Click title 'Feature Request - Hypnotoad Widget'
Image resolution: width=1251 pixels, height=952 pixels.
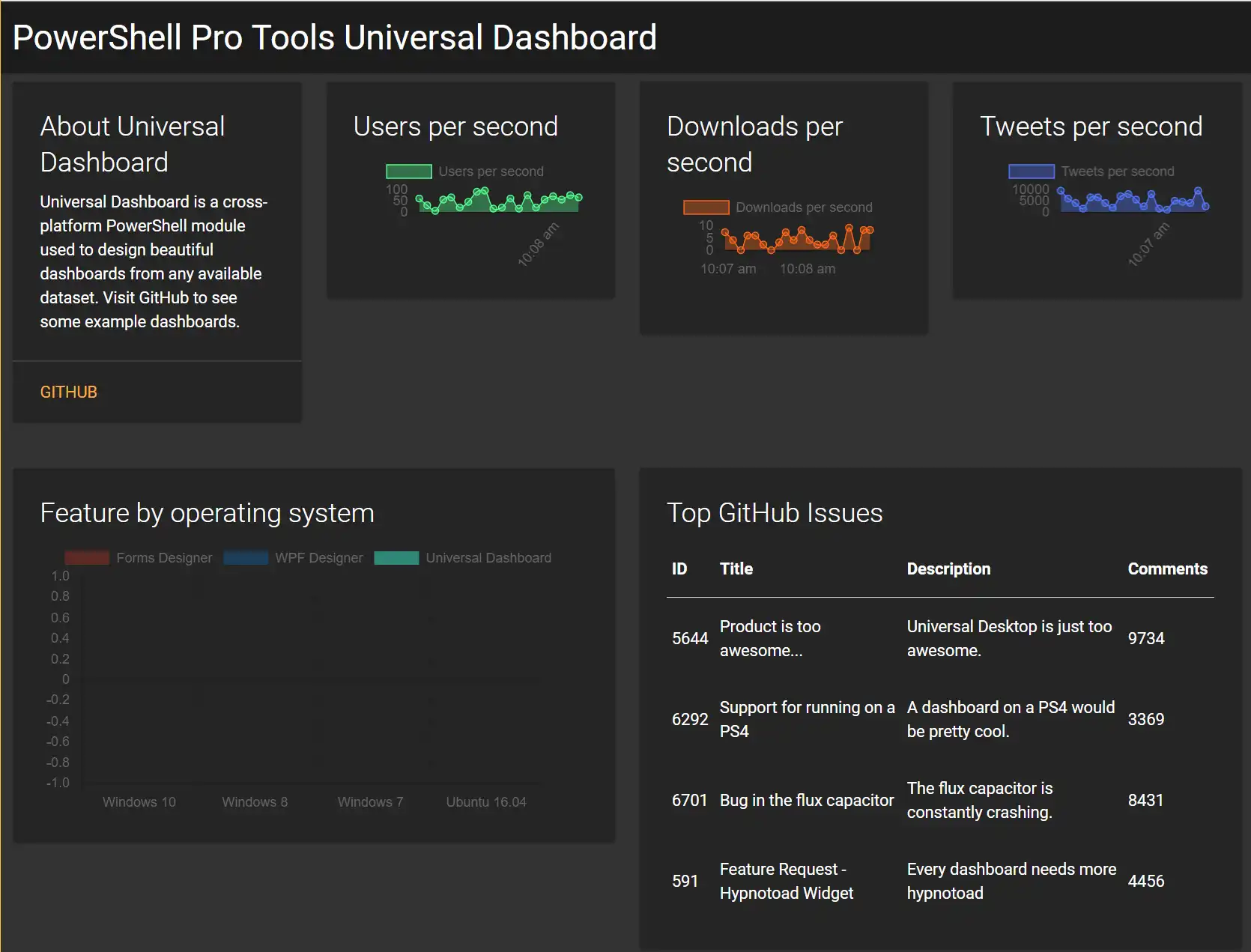click(x=787, y=881)
